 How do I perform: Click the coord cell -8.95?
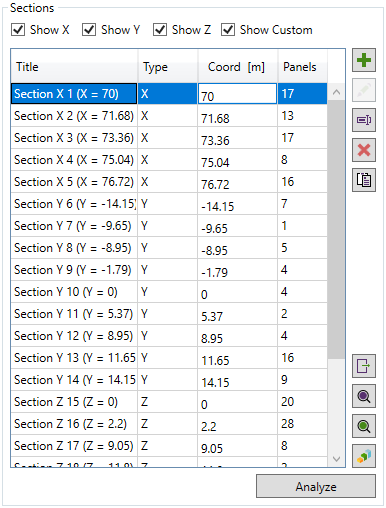tap(237, 248)
